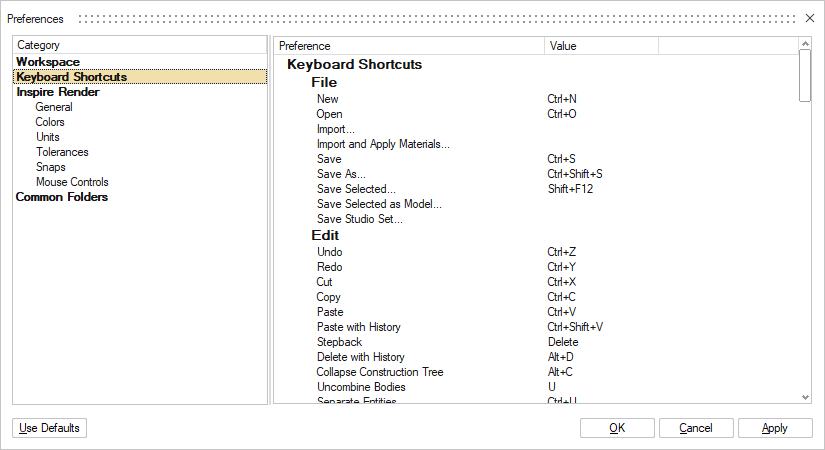Screen dimensions: 825x450
Task: Select the Workspace category
Action: pos(47,62)
